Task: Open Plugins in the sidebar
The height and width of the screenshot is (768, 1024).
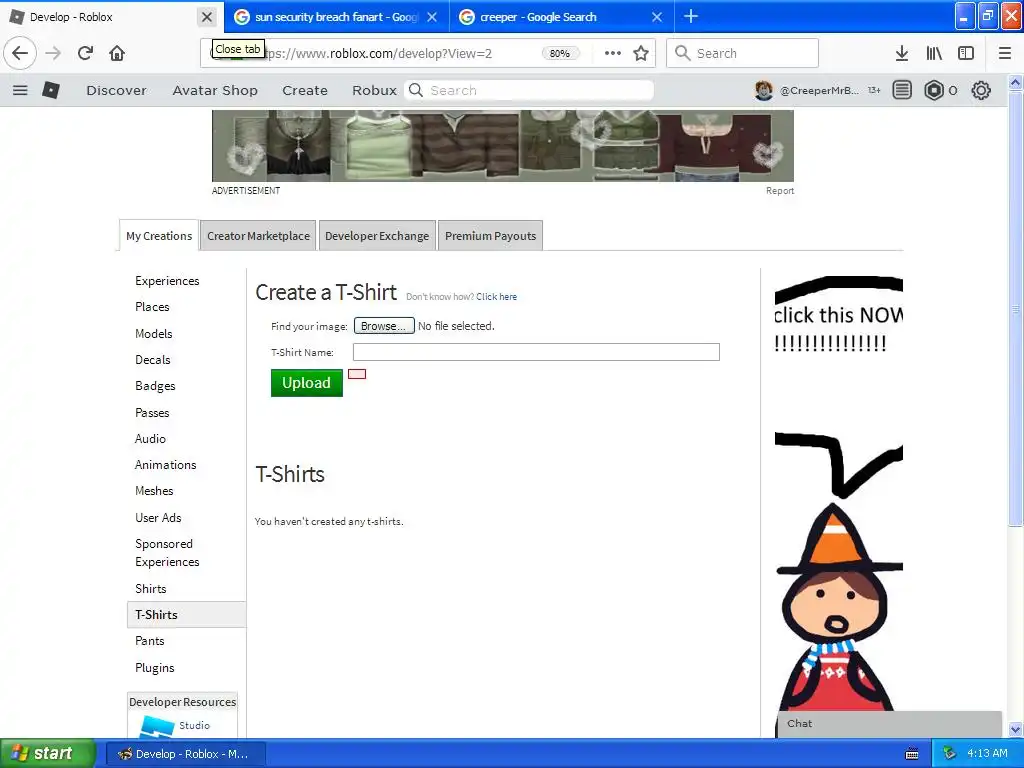Action: click(x=155, y=667)
